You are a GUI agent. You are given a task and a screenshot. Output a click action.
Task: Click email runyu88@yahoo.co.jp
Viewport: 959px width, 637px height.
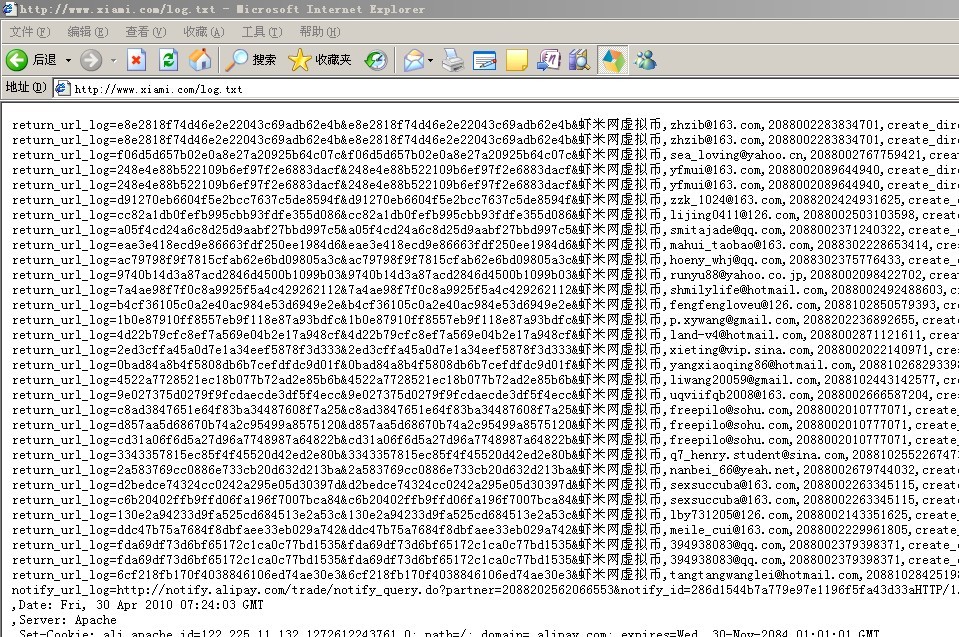tap(736, 275)
